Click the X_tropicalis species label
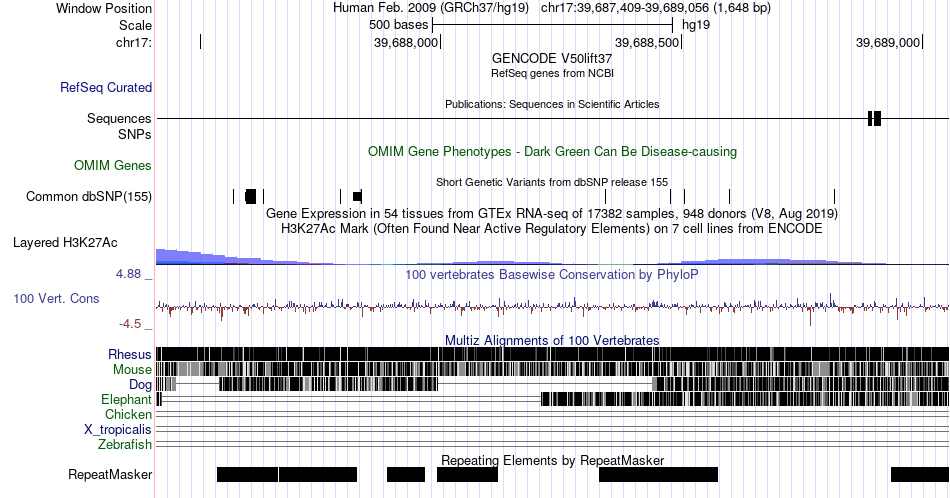 point(118,430)
